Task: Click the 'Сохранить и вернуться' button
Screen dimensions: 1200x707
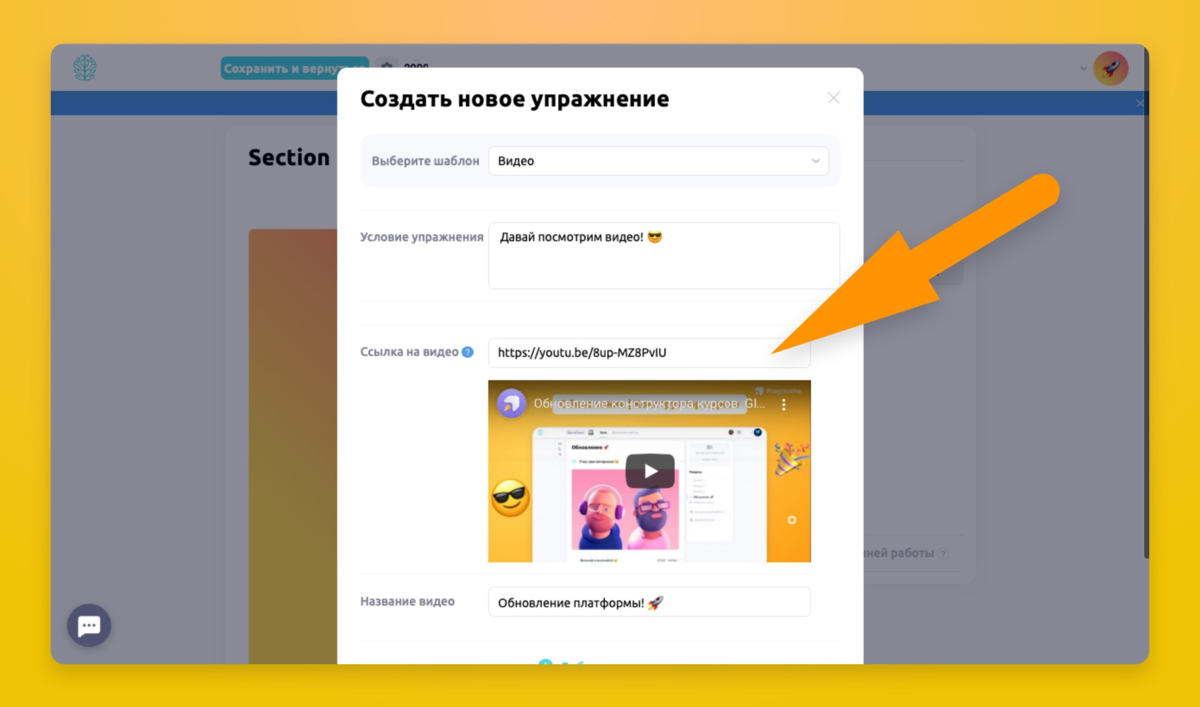Action: point(295,68)
